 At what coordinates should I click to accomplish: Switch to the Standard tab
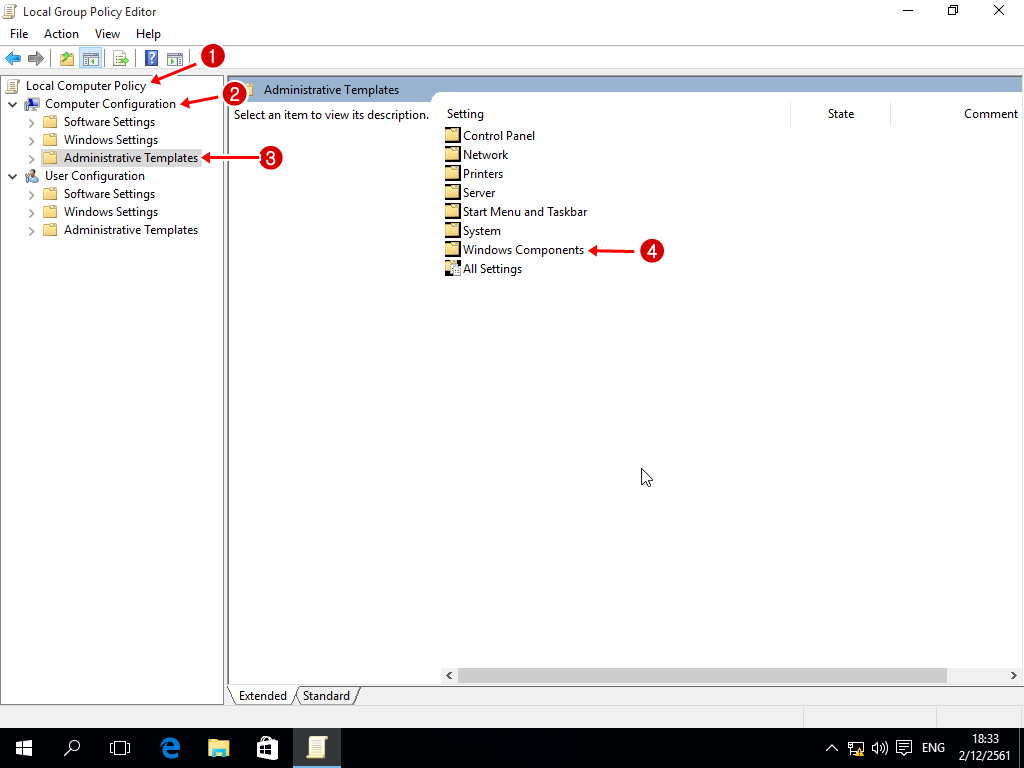click(326, 696)
